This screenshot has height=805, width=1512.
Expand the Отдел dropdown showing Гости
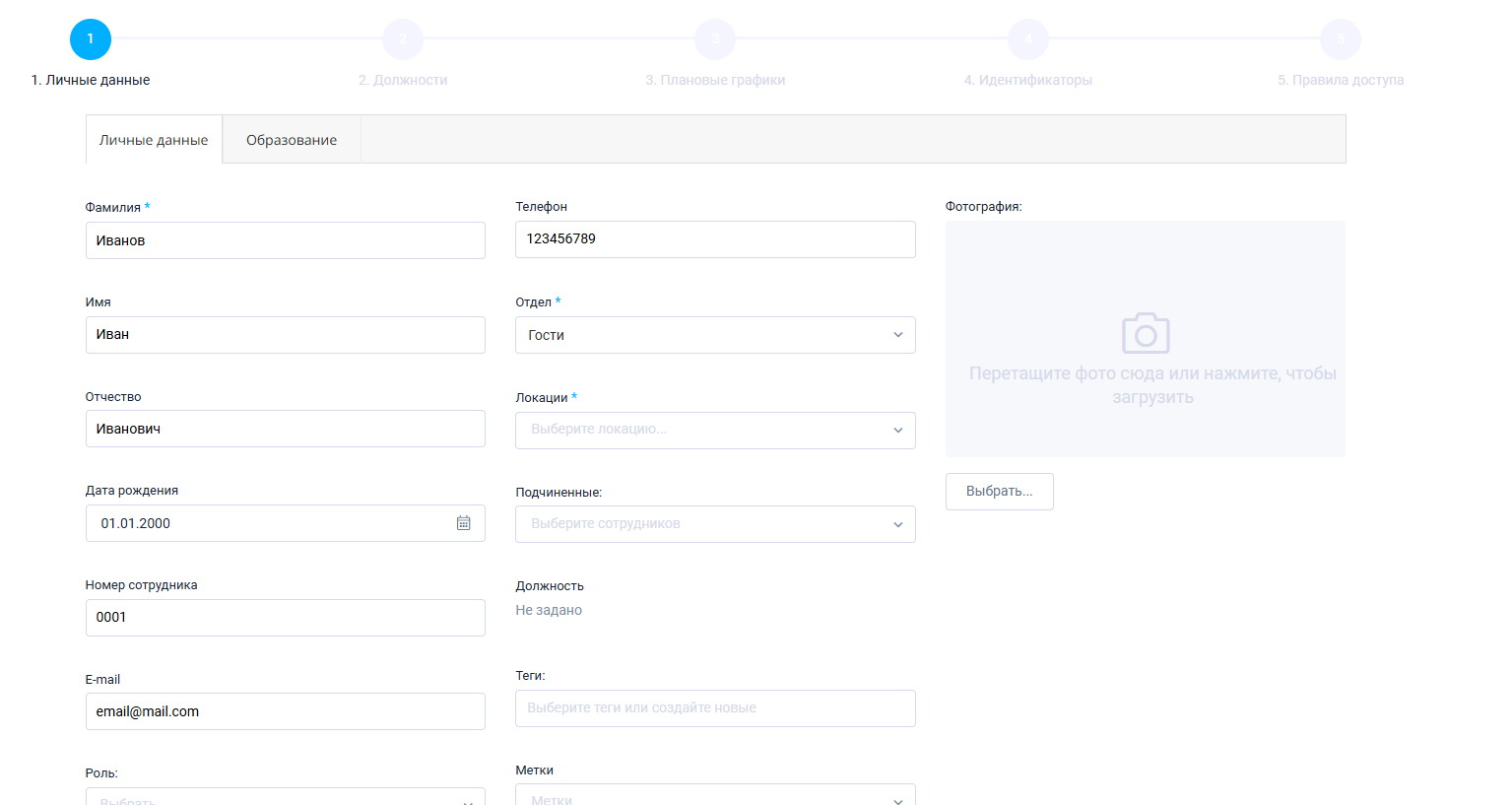(714, 335)
